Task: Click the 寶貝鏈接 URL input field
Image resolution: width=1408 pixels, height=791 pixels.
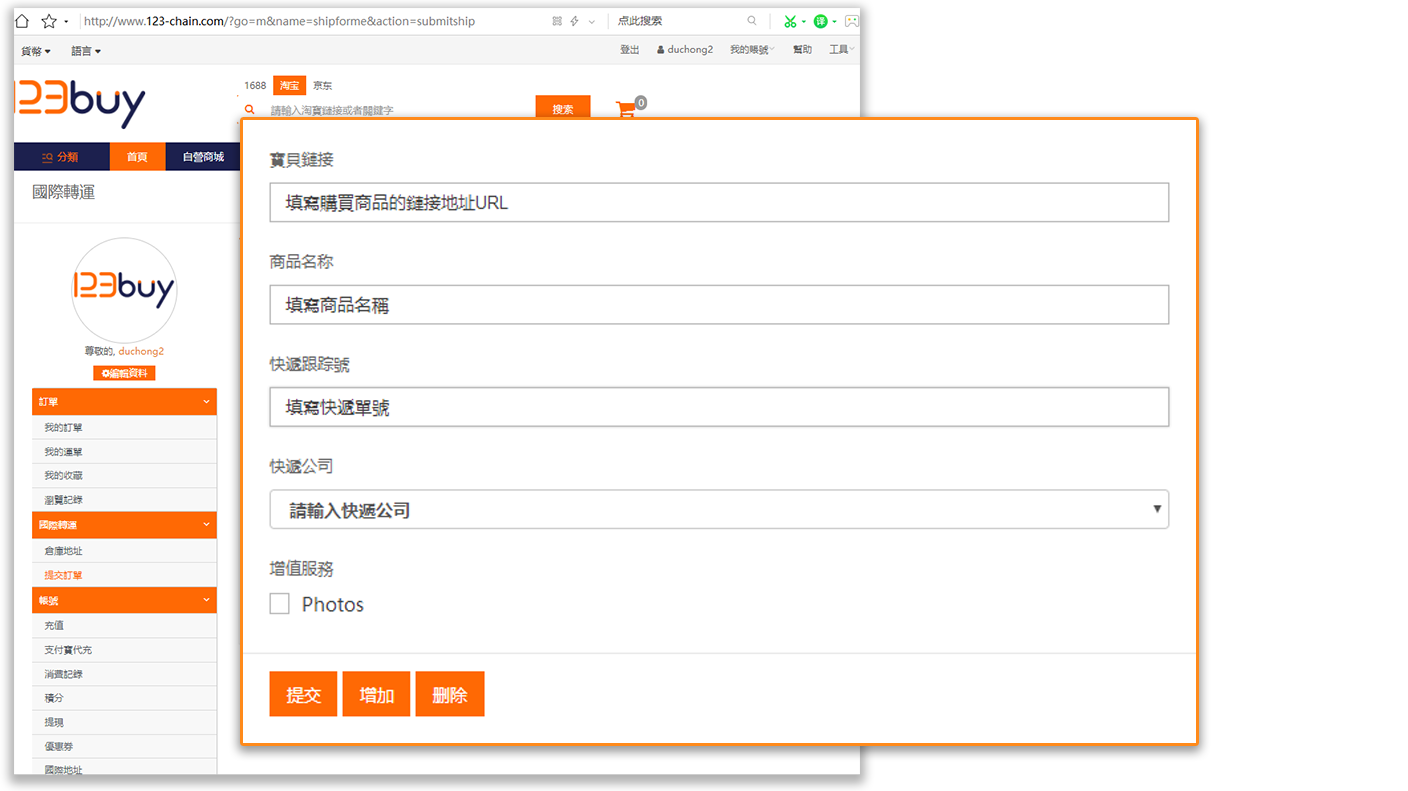Action: click(x=718, y=203)
